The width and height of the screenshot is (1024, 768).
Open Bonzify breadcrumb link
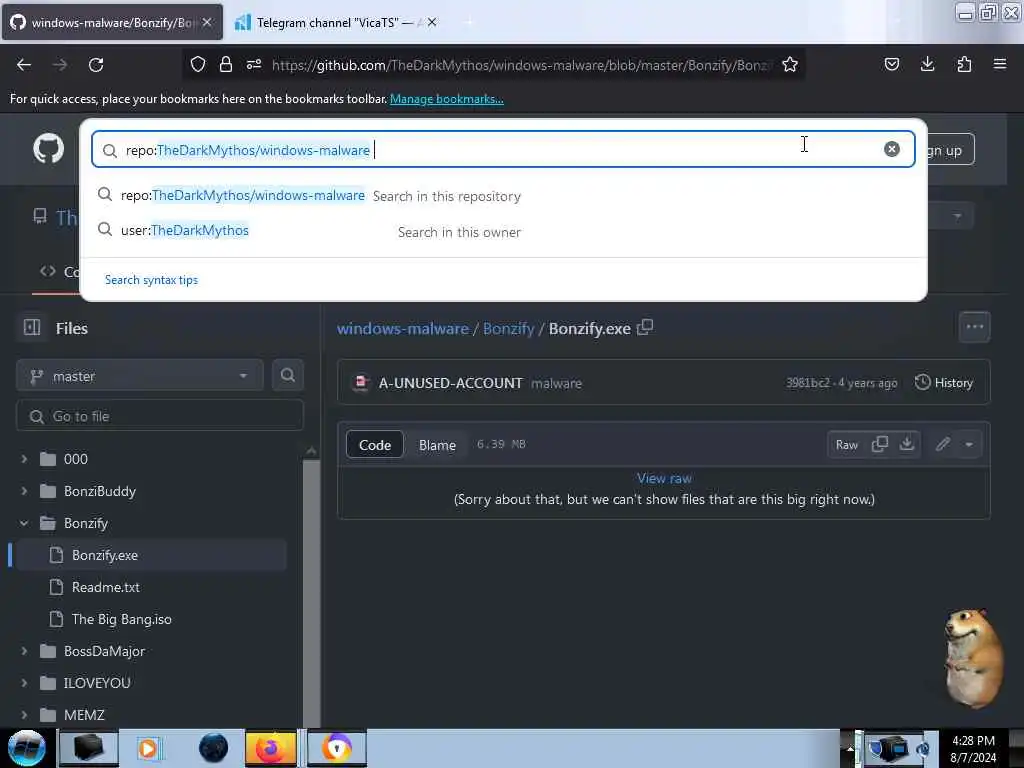[509, 328]
